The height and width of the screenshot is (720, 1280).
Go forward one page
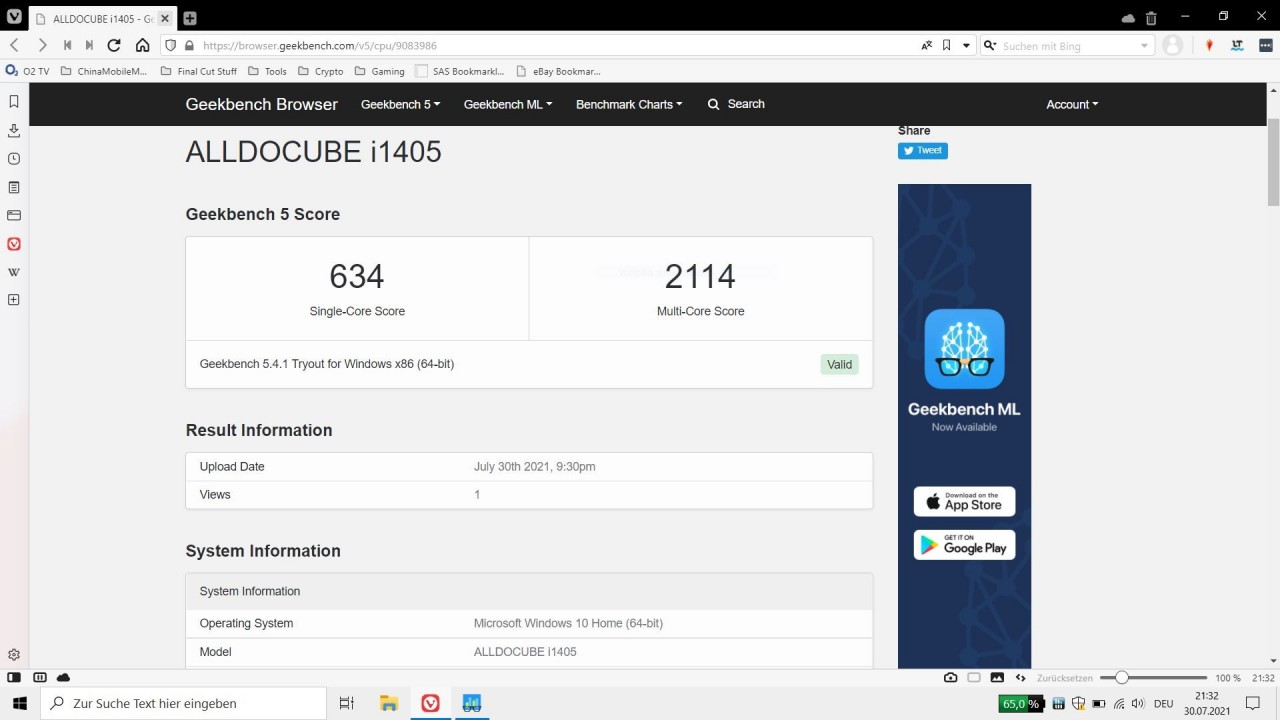click(42, 45)
